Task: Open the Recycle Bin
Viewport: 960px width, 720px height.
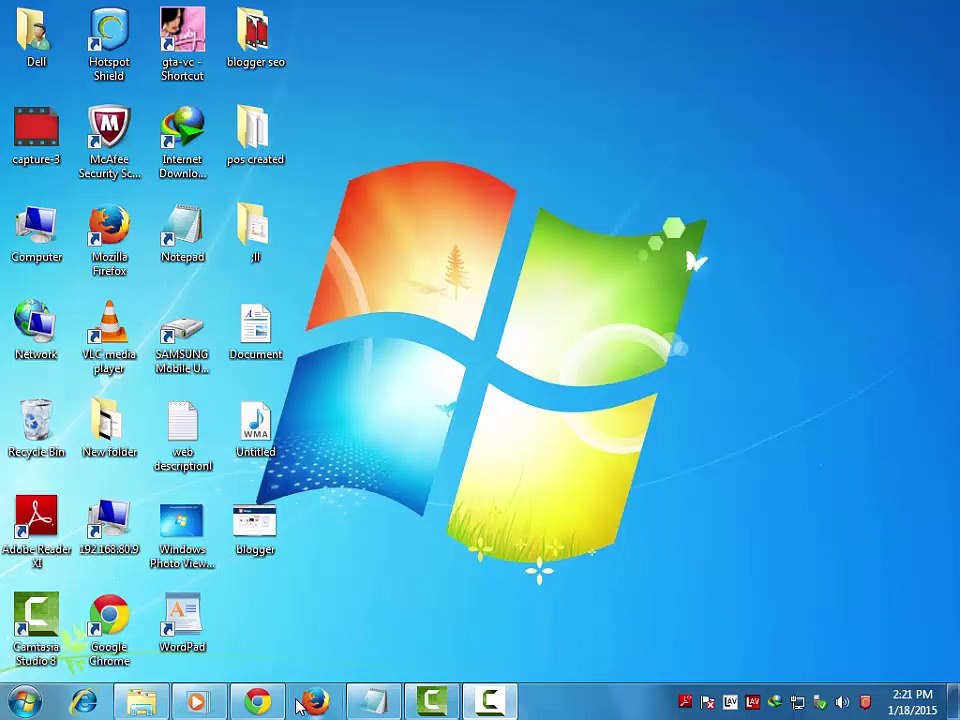Action: (x=36, y=428)
